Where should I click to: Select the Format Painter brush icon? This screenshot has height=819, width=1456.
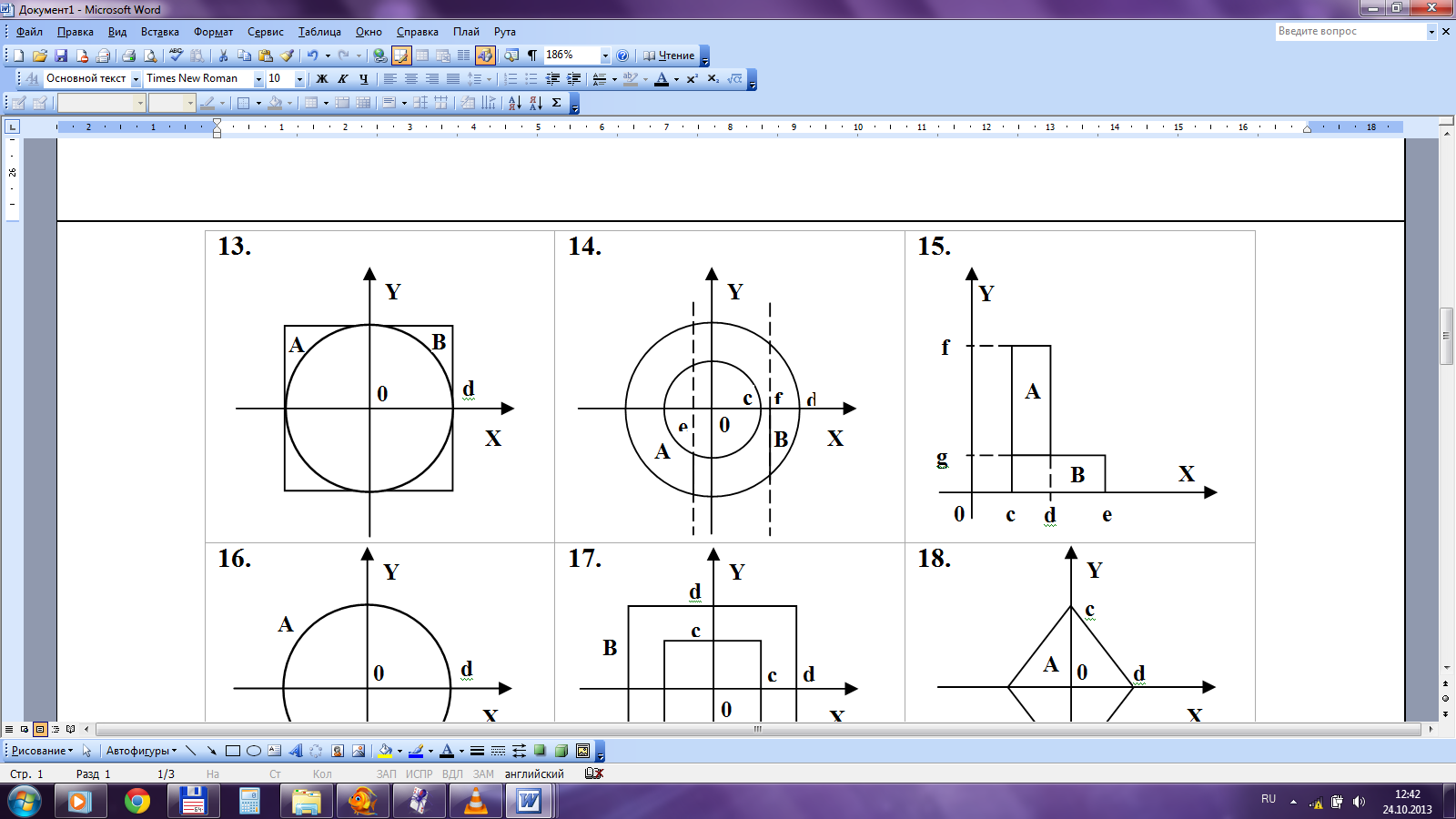pos(287,56)
